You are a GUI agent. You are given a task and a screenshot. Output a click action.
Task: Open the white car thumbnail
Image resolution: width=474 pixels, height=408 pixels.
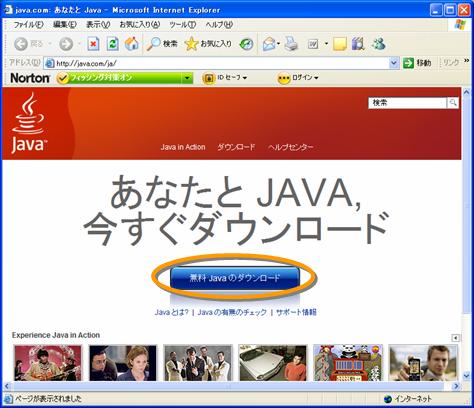click(273, 363)
